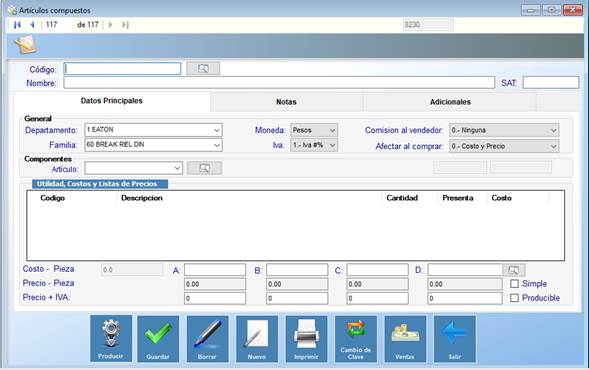Click Precio + IVA field under D
589x370 pixels.
[x=465, y=298]
